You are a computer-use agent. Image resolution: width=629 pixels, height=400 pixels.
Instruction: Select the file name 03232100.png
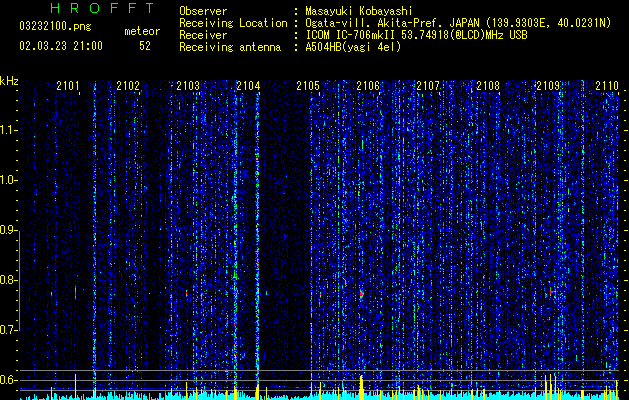point(55,27)
